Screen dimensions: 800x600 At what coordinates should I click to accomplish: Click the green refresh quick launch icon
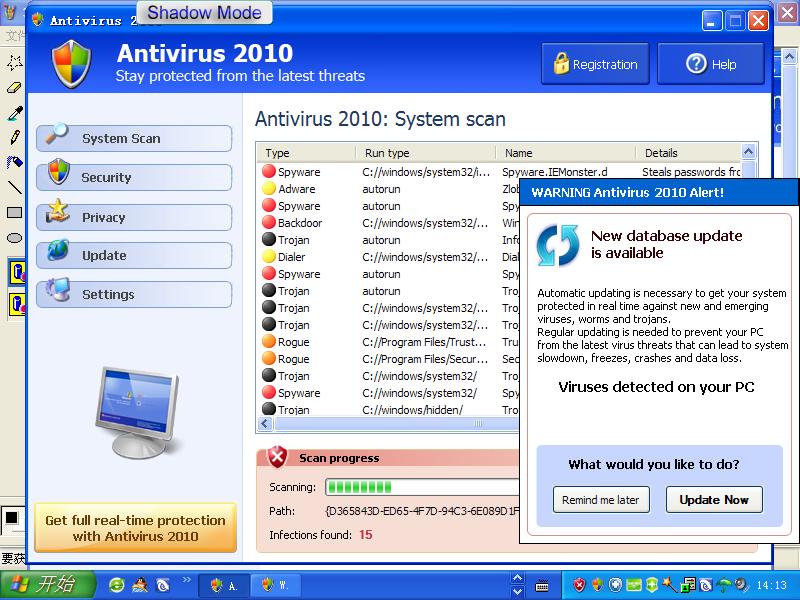pos(117,585)
